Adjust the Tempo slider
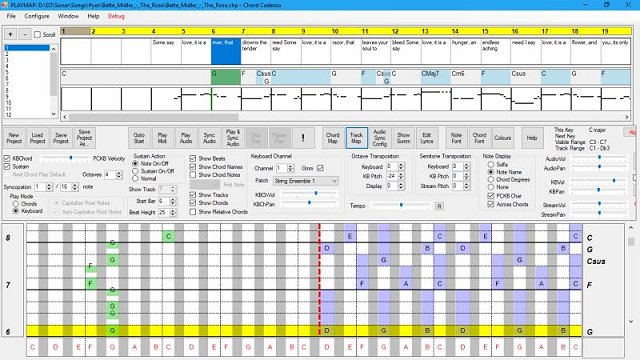 click(x=401, y=206)
